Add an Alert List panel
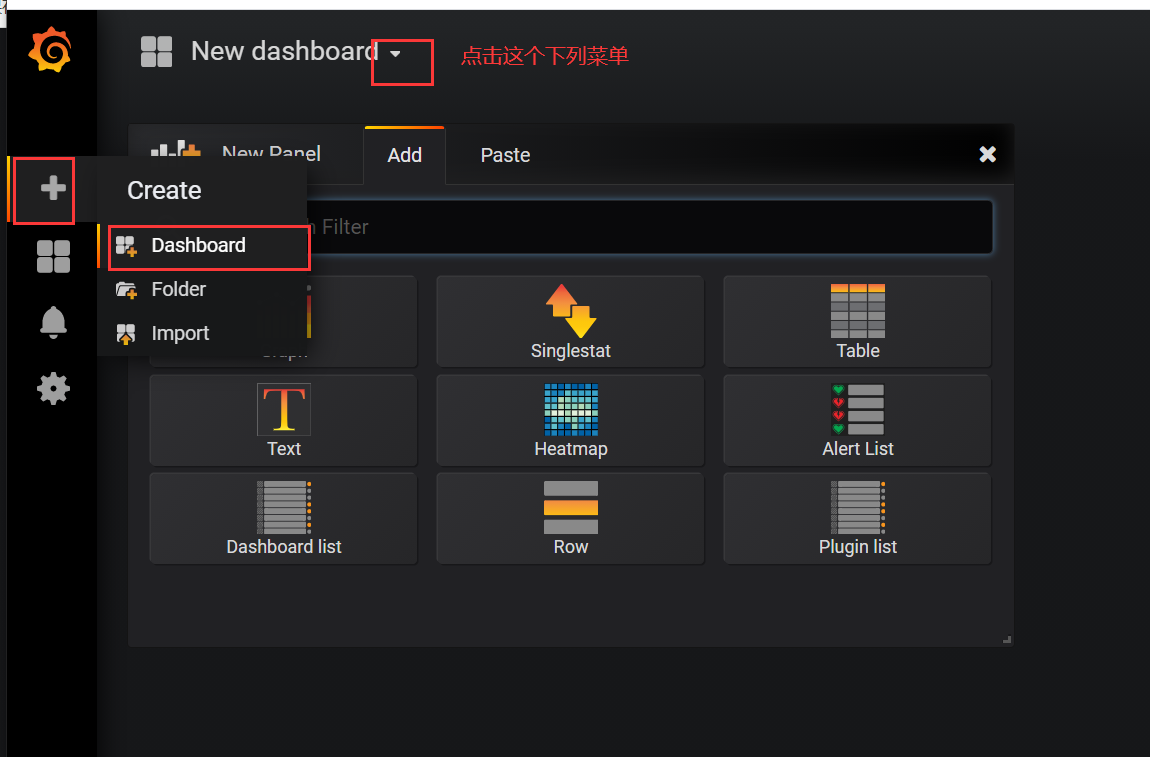 pos(857,420)
